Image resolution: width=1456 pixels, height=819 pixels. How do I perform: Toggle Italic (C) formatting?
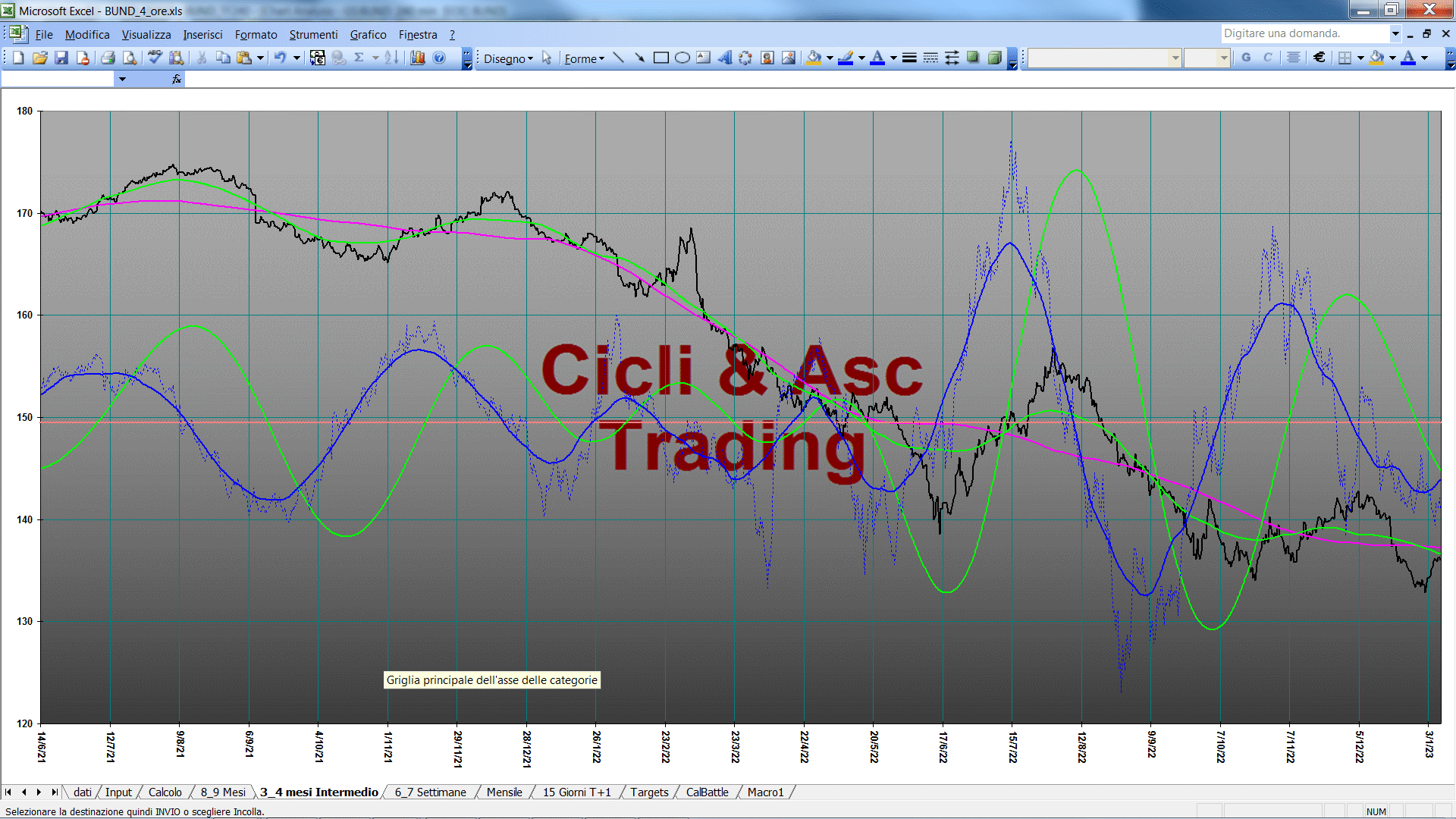(x=1267, y=58)
